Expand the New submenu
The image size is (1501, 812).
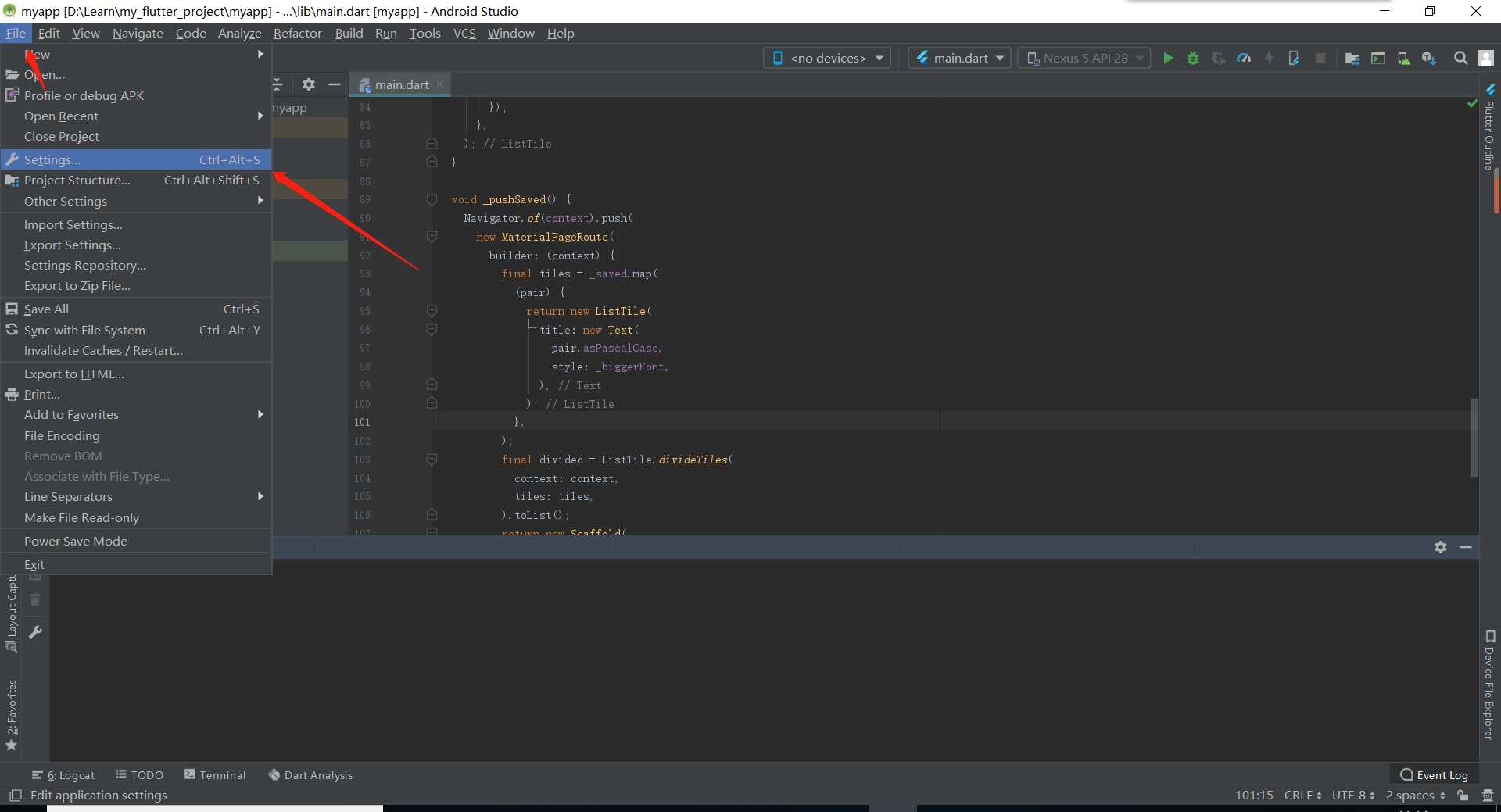coord(136,54)
